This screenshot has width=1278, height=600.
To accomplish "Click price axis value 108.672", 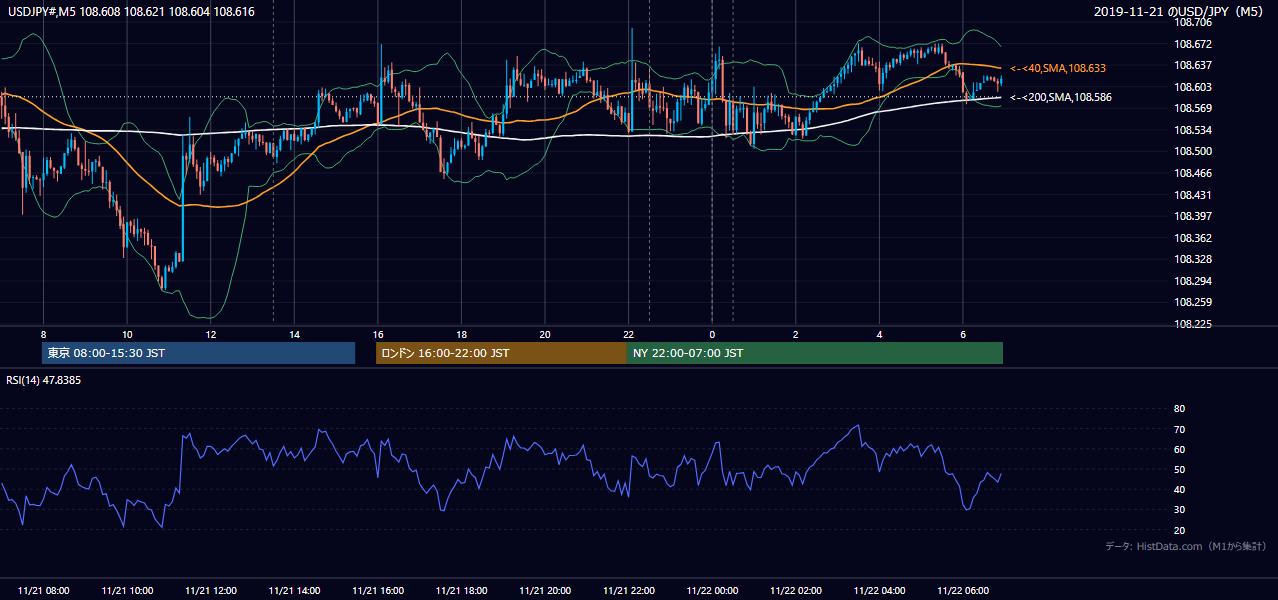I will [1192, 44].
